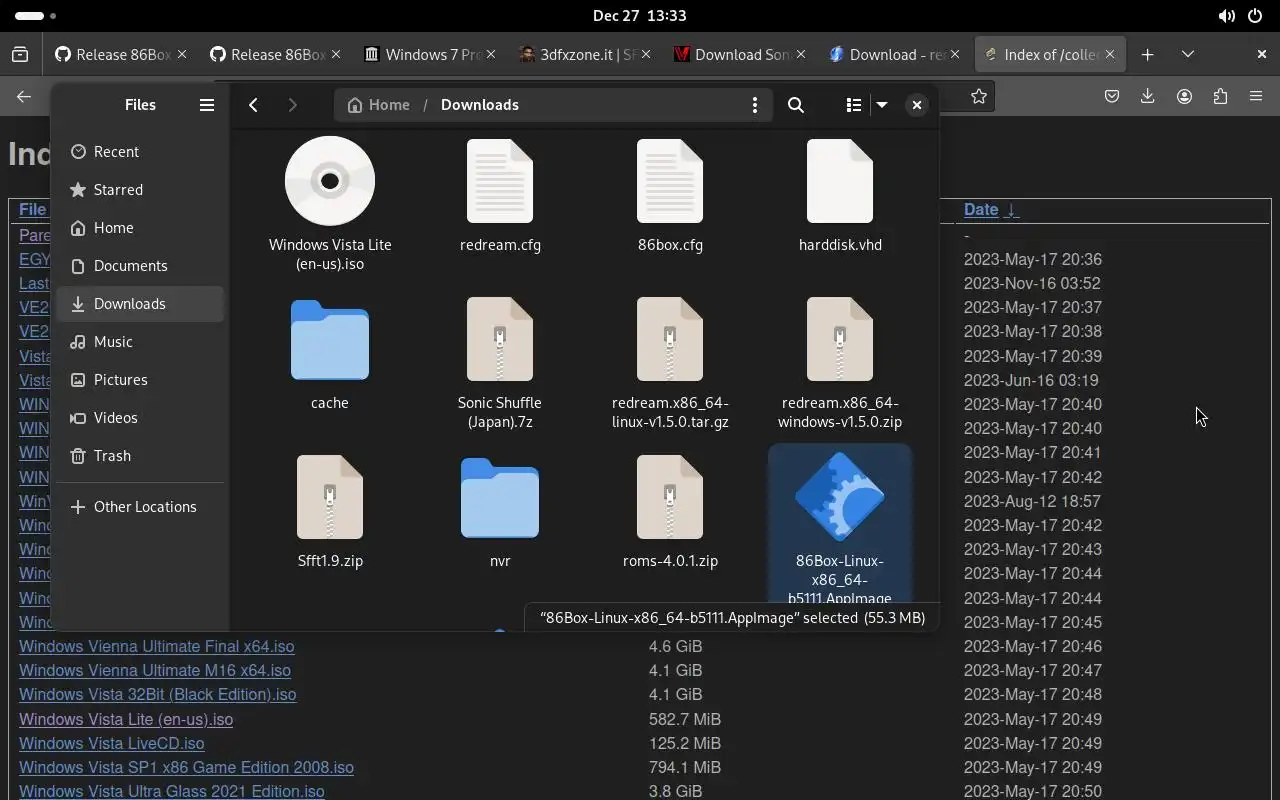The height and width of the screenshot is (800, 1280).
Task: Open the path bar three-dot menu
Action: tap(755, 105)
